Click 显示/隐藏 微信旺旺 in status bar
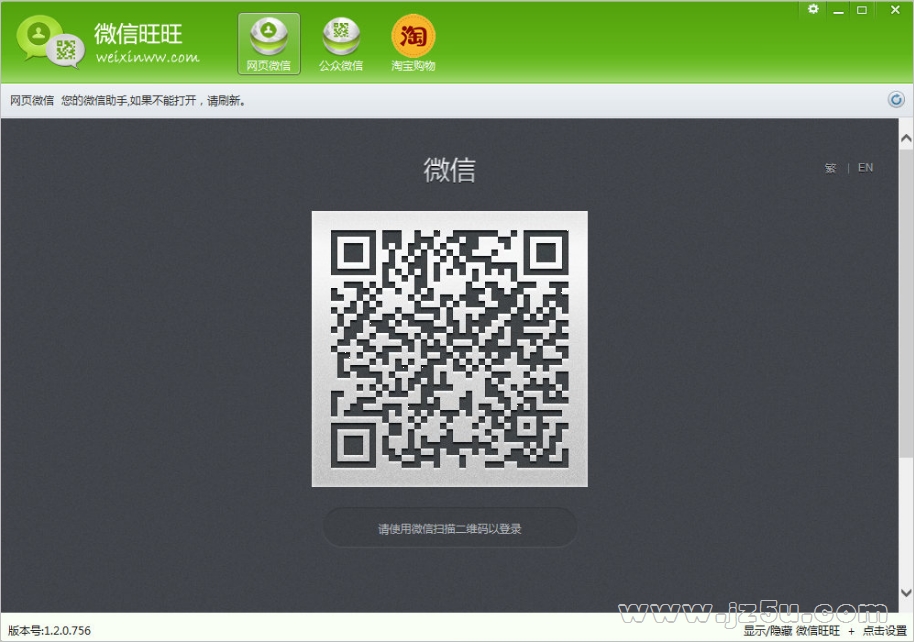914x642 pixels. (792, 630)
